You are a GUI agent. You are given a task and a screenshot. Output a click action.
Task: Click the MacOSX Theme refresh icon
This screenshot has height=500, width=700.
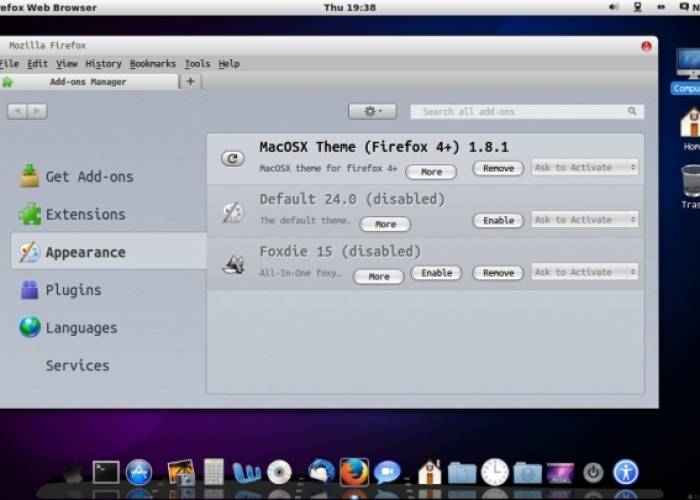(233, 158)
